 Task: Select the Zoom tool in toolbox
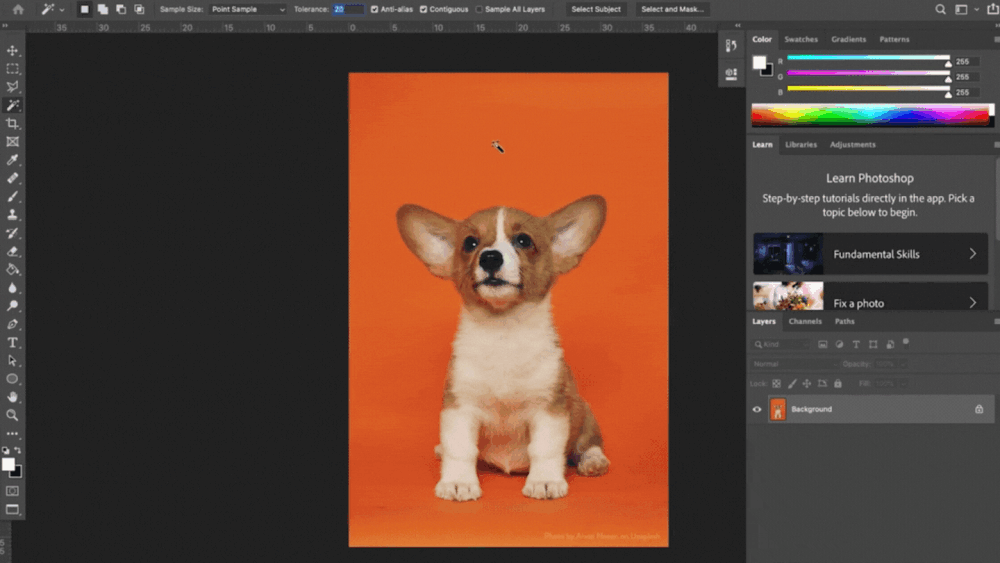point(12,415)
